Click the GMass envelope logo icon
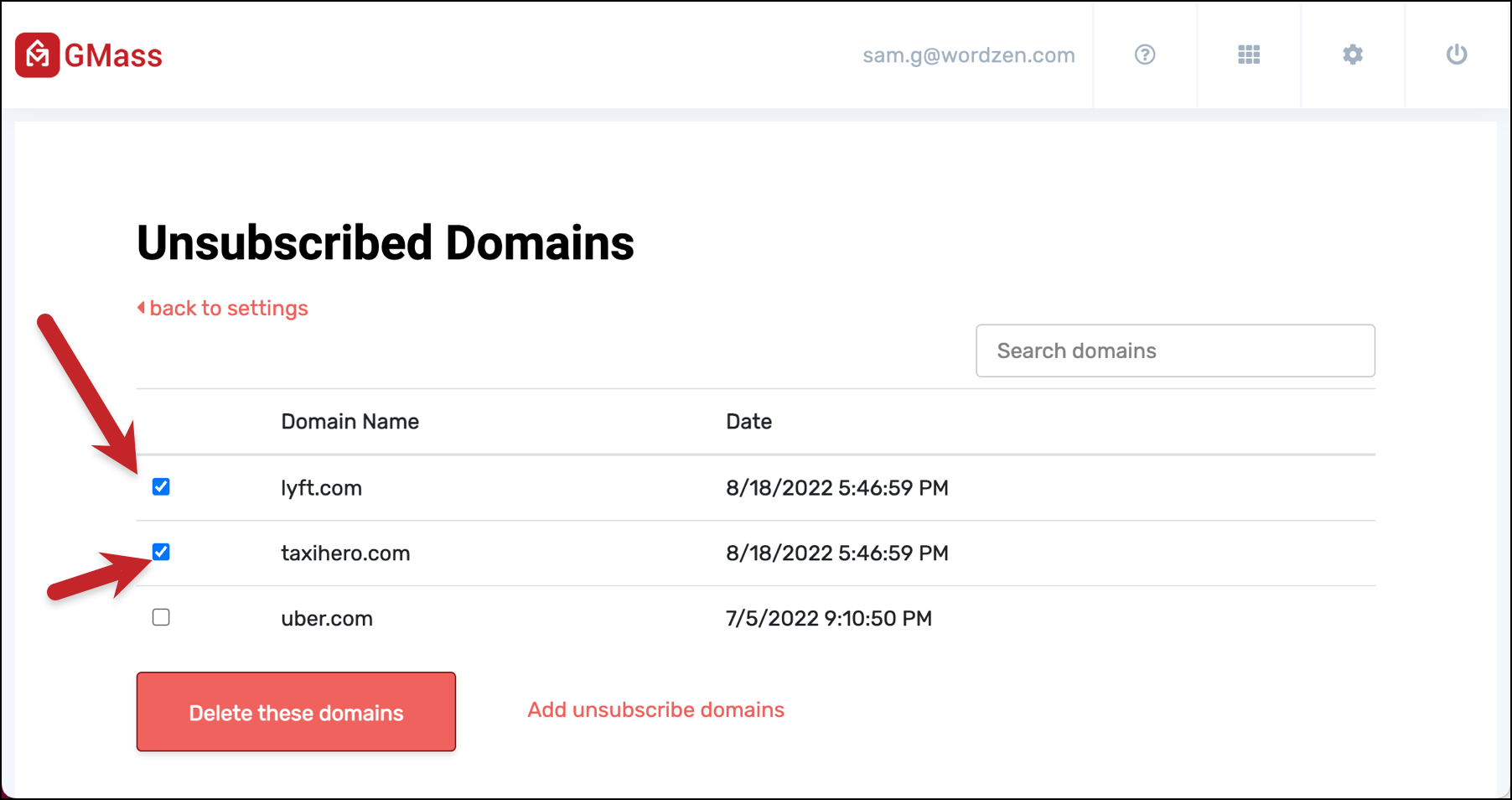This screenshot has height=800, width=1512. 37,55
